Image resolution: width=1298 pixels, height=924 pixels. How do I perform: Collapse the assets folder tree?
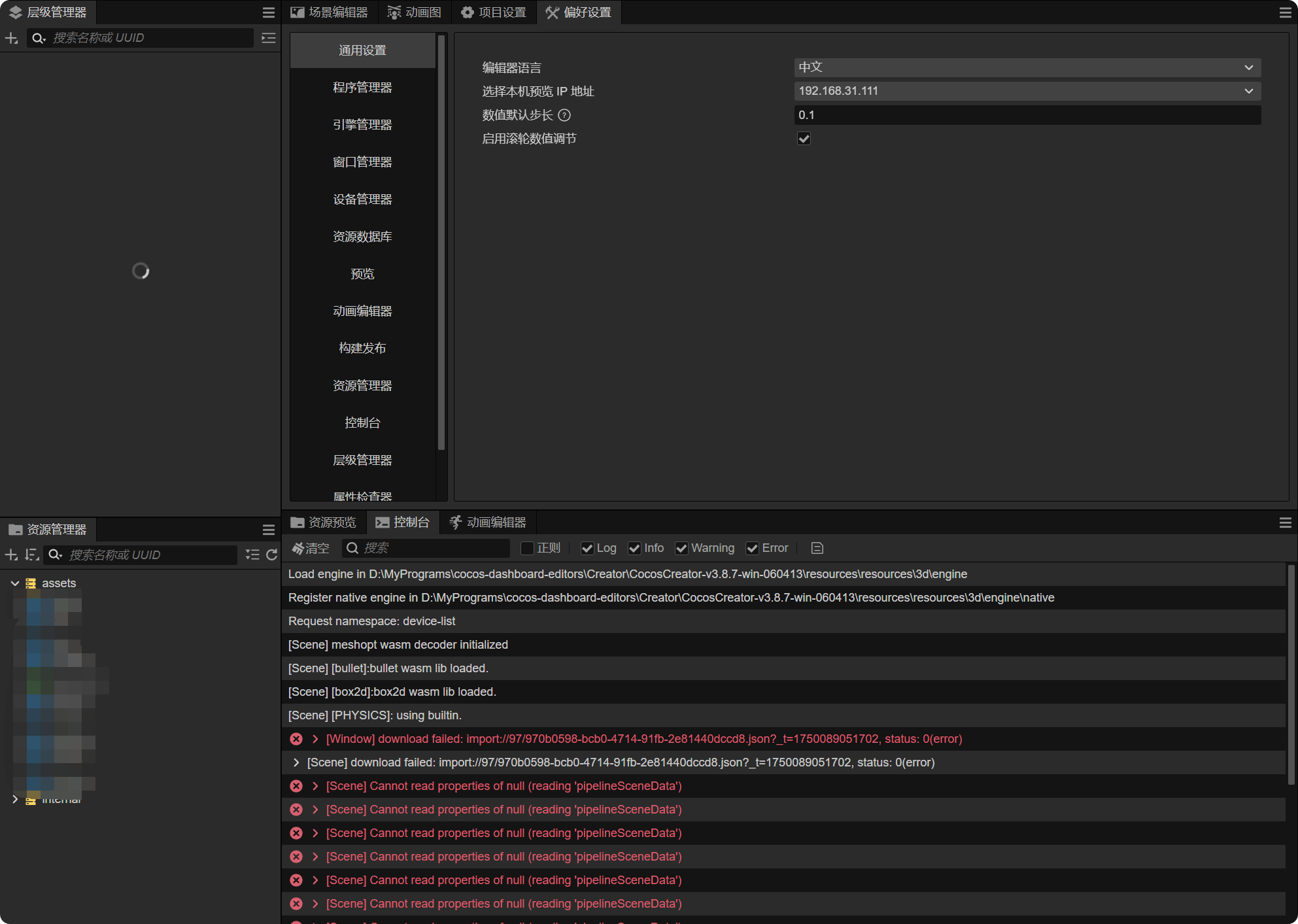click(14, 583)
